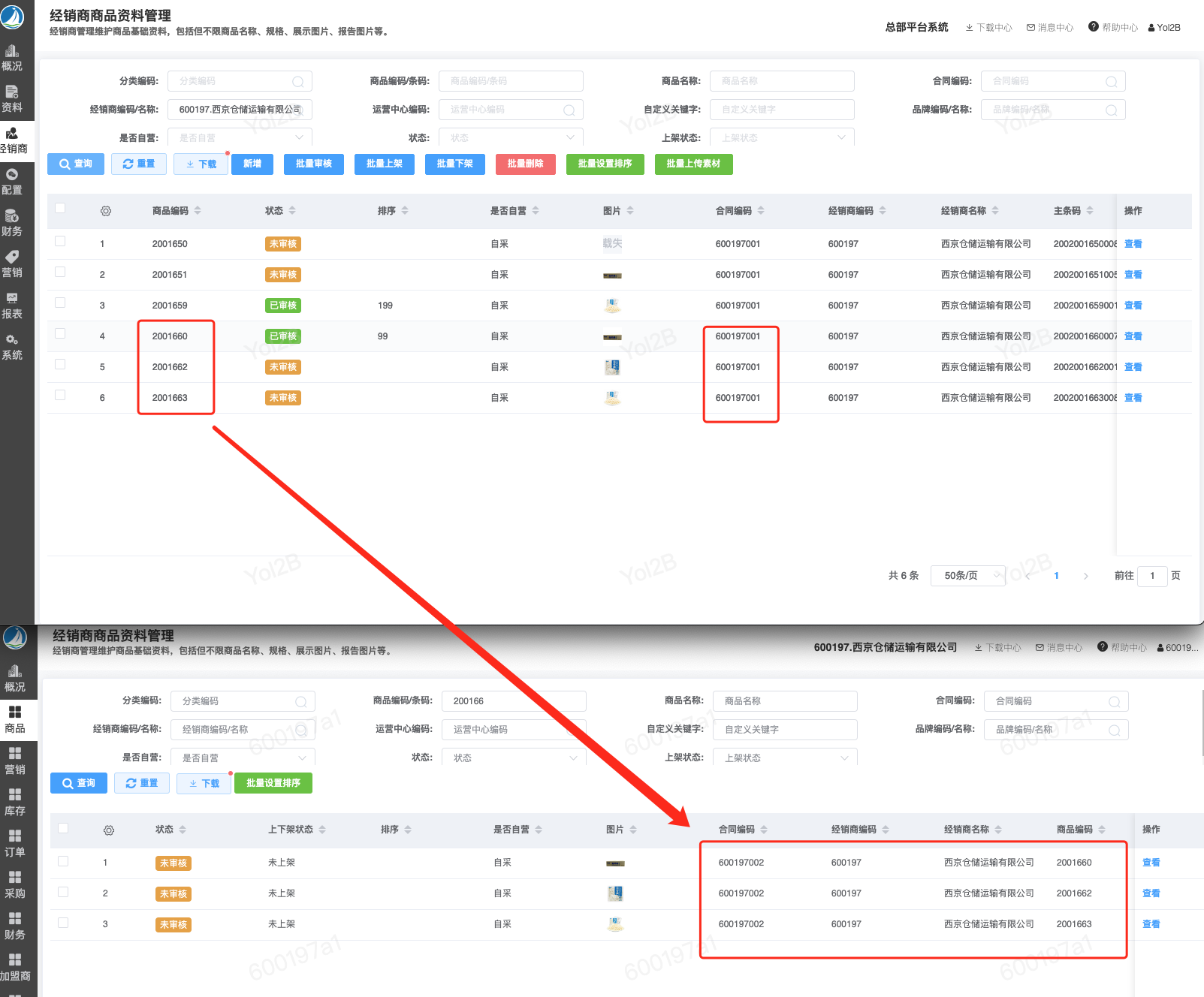The height and width of the screenshot is (997, 1204).
Task: Open 订单 in the bottom window sidebar
Action: [x=15, y=843]
